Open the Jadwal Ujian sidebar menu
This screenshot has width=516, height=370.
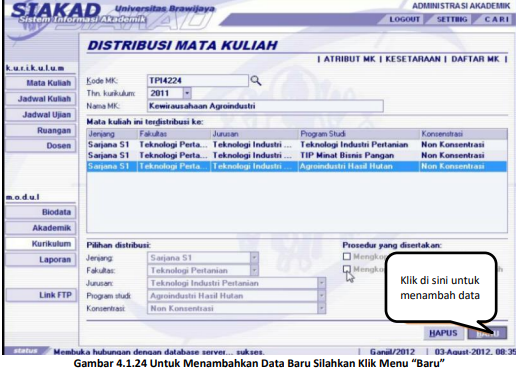41,115
